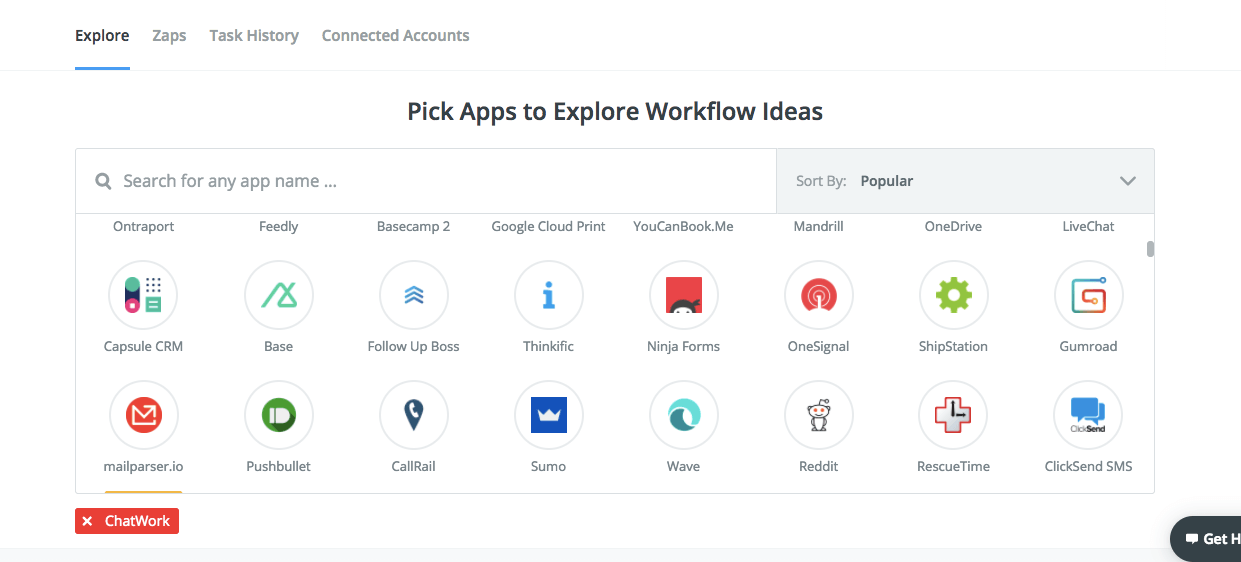Click the app list scrollbar thumb
This screenshot has height=562, width=1241.
(x=1150, y=249)
